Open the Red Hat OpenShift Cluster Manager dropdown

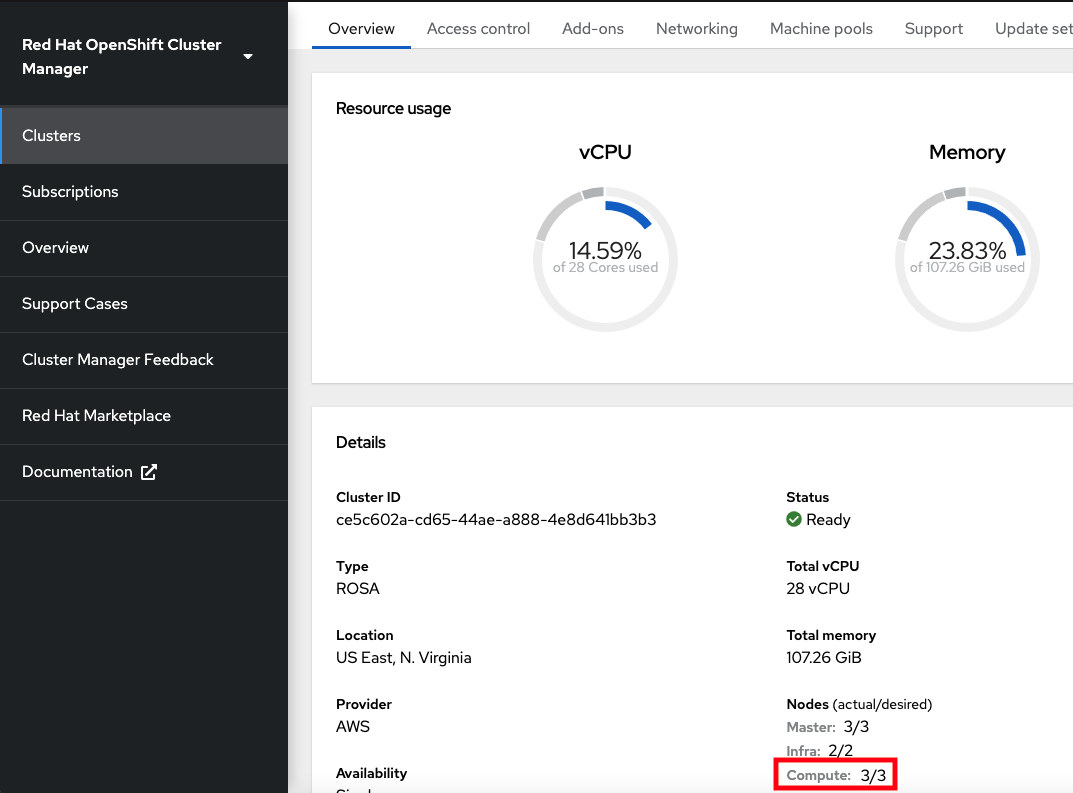click(248, 57)
